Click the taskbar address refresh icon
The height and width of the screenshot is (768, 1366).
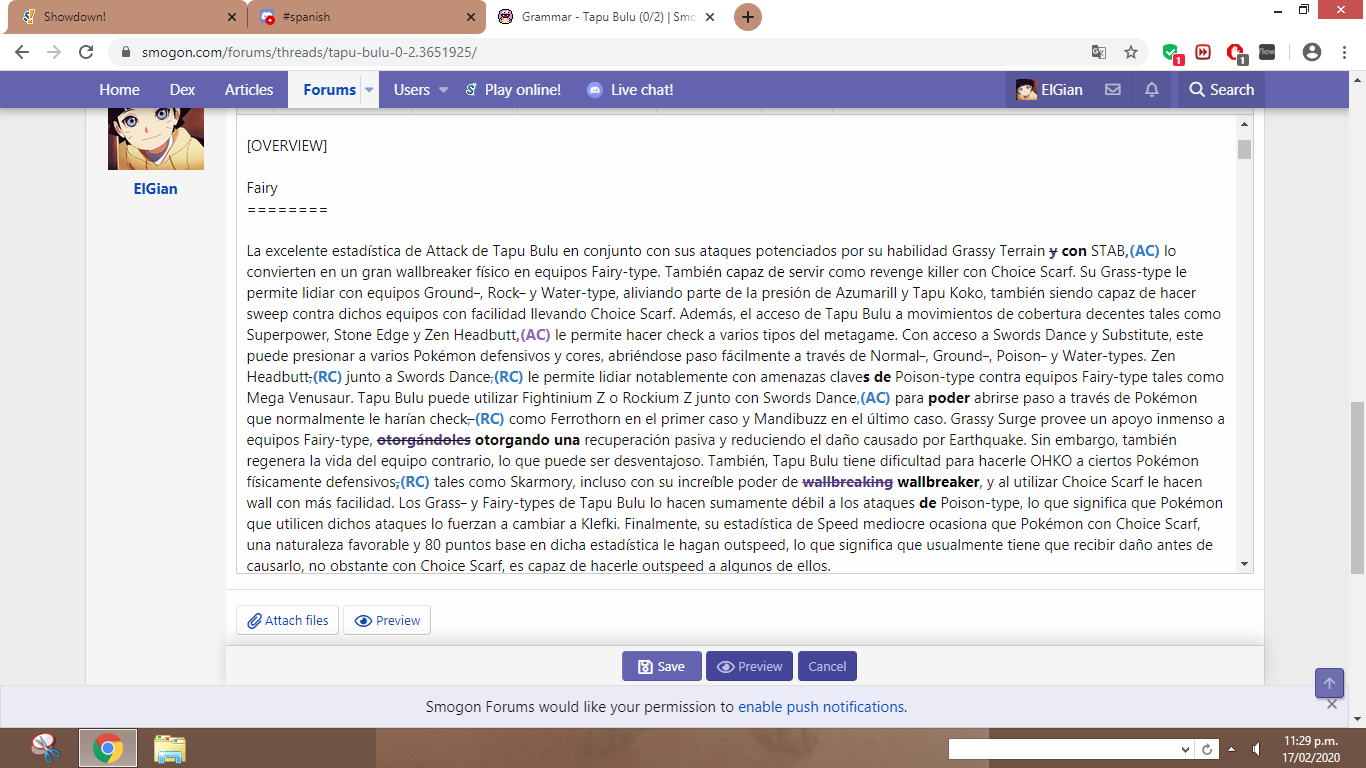pos(1207,749)
